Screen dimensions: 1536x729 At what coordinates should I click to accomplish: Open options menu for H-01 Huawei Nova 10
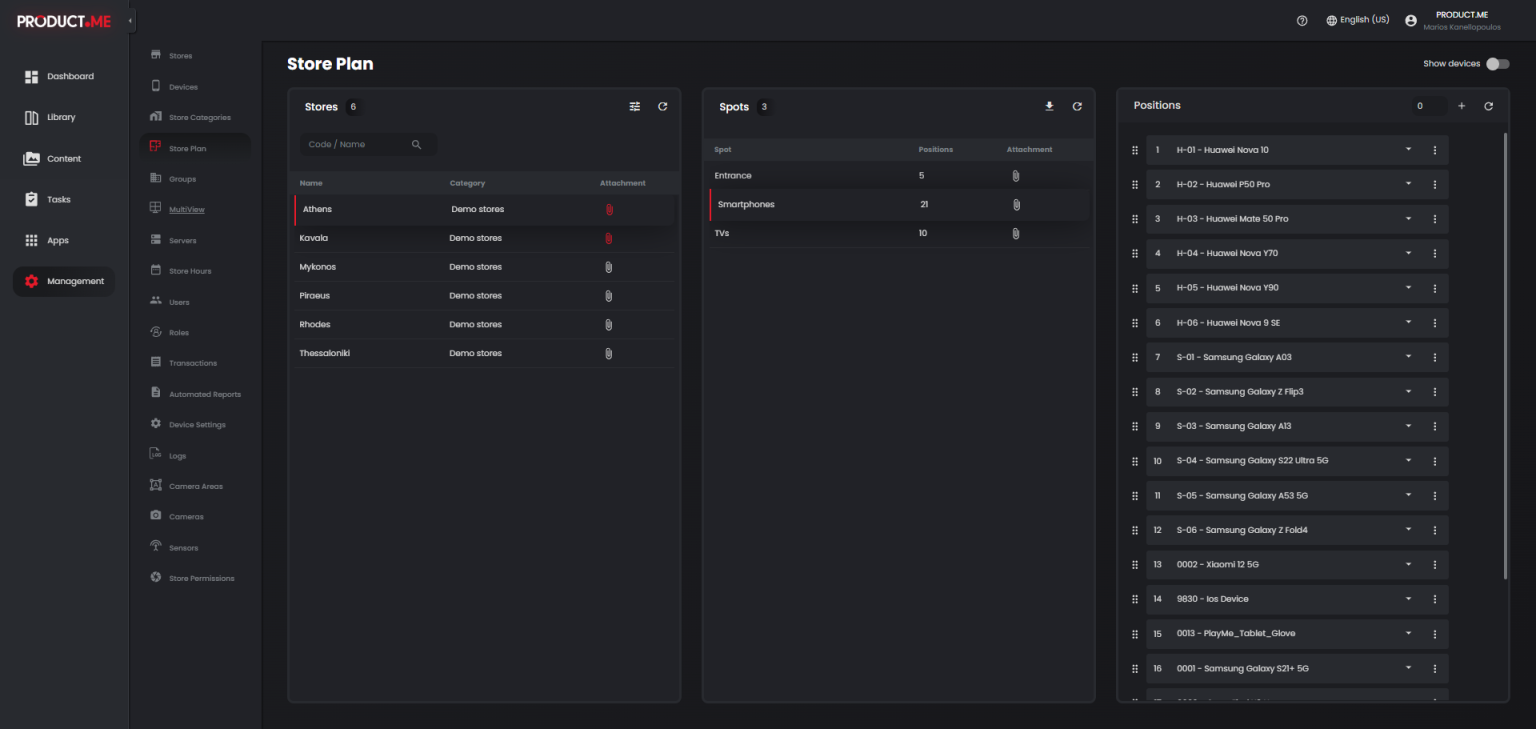point(1435,150)
